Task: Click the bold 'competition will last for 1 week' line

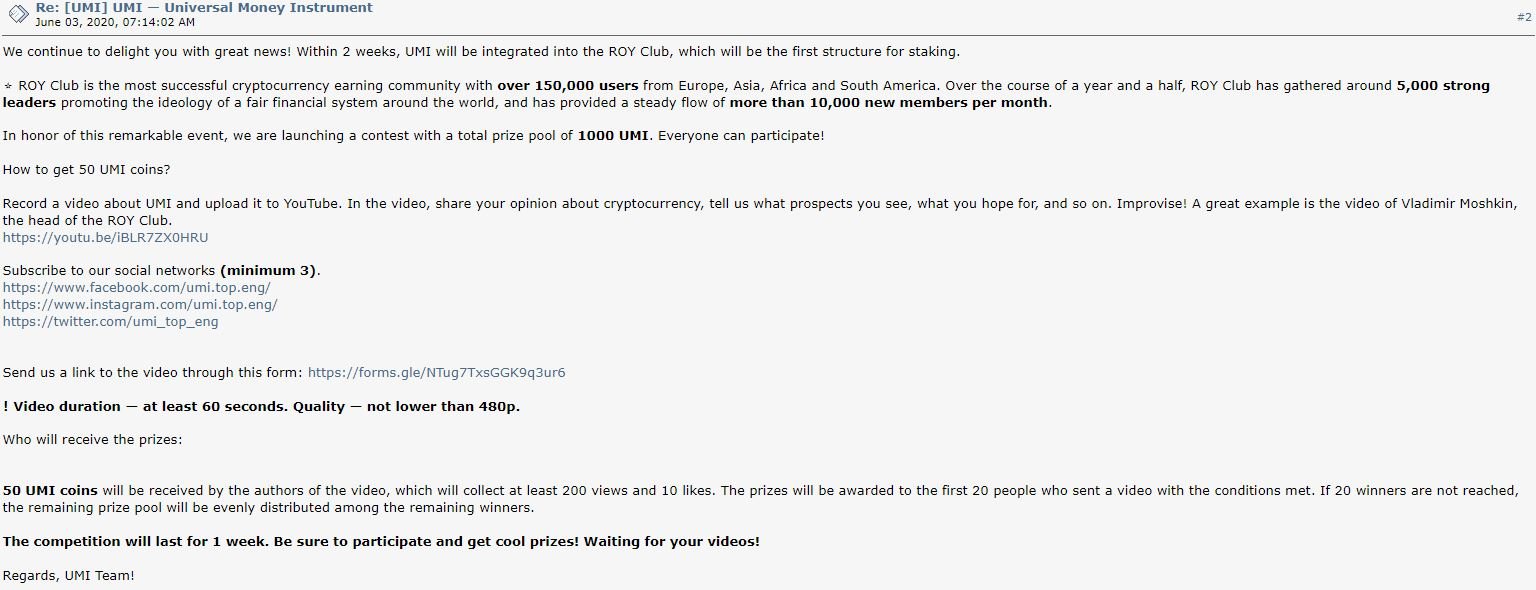Action: coord(381,542)
